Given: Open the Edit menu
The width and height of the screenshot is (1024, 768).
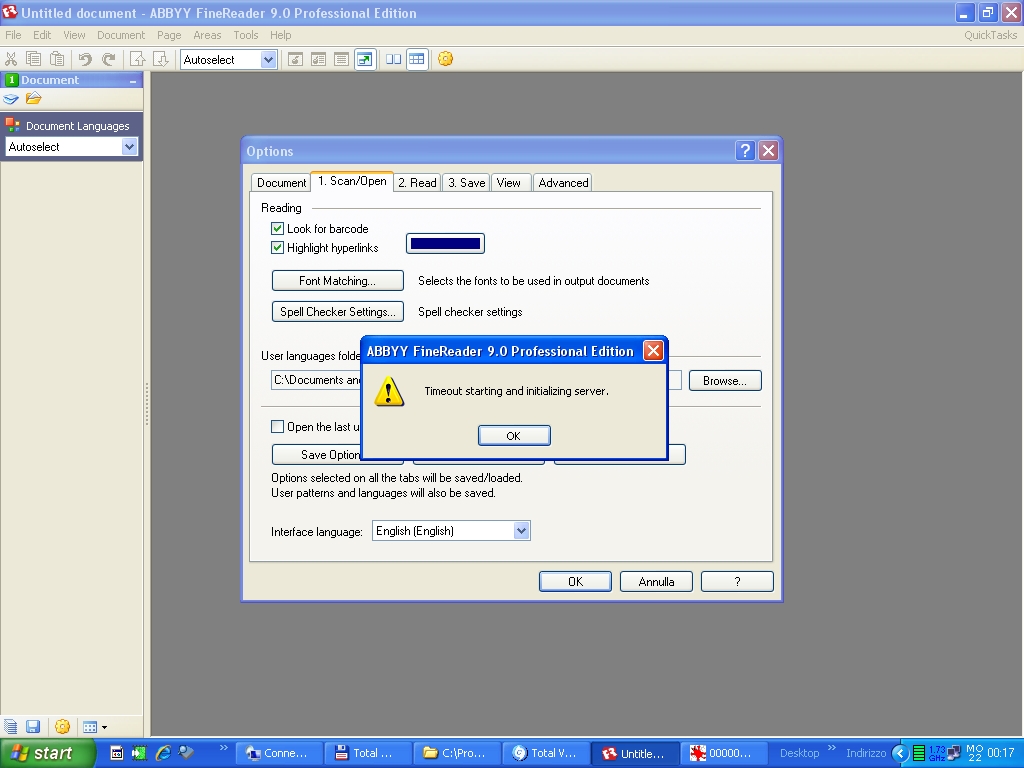Looking at the screenshot, I should coord(42,35).
